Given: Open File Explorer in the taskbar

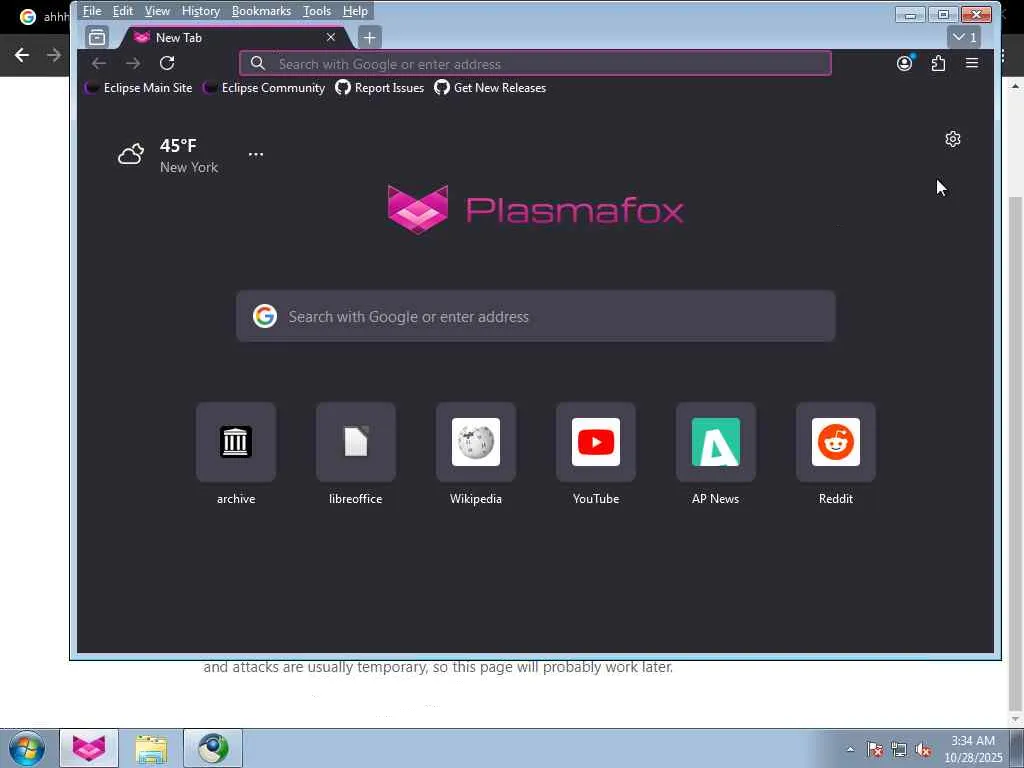Looking at the screenshot, I should 151,748.
